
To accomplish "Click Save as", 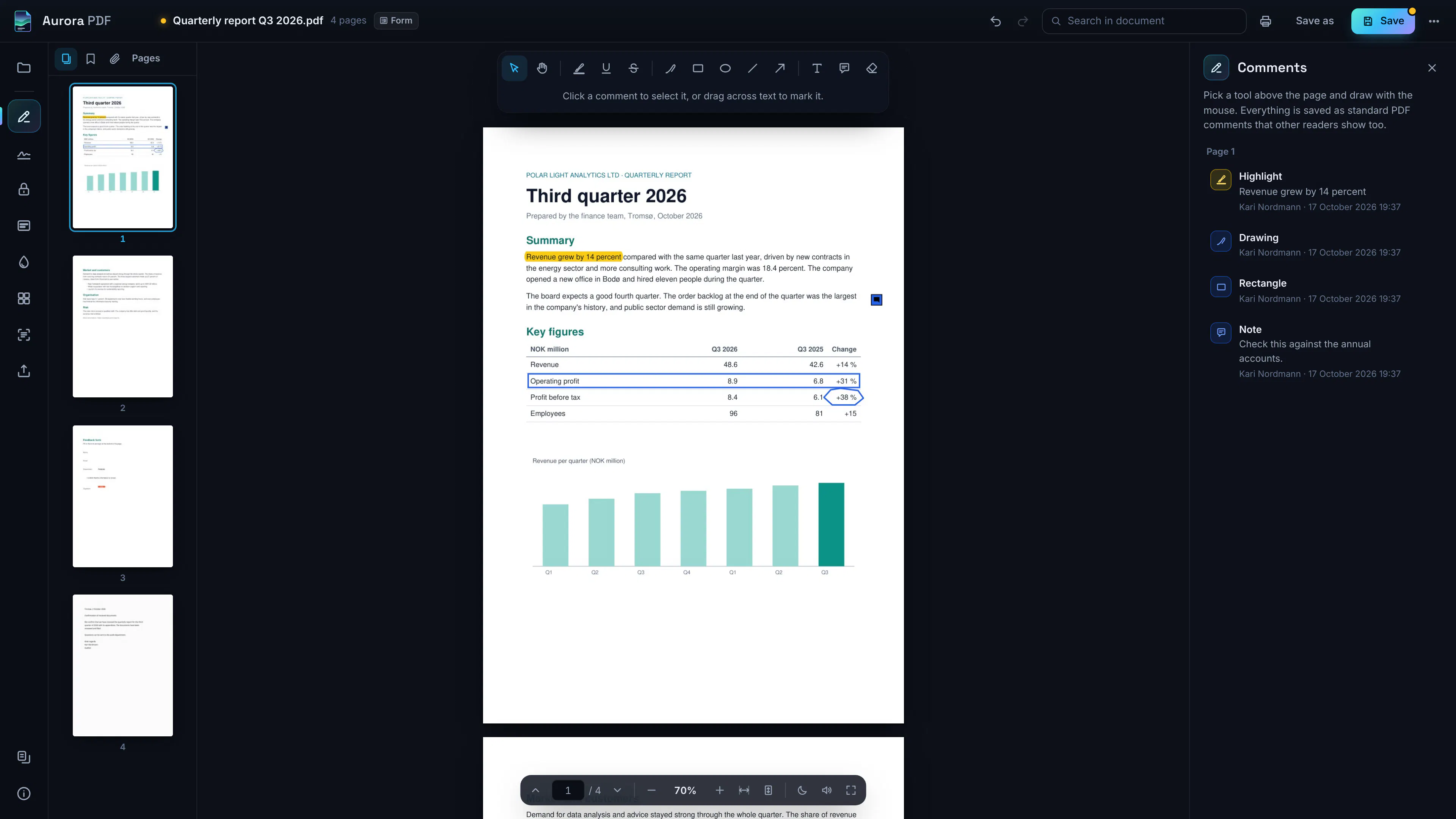I will tap(1315, 21).
